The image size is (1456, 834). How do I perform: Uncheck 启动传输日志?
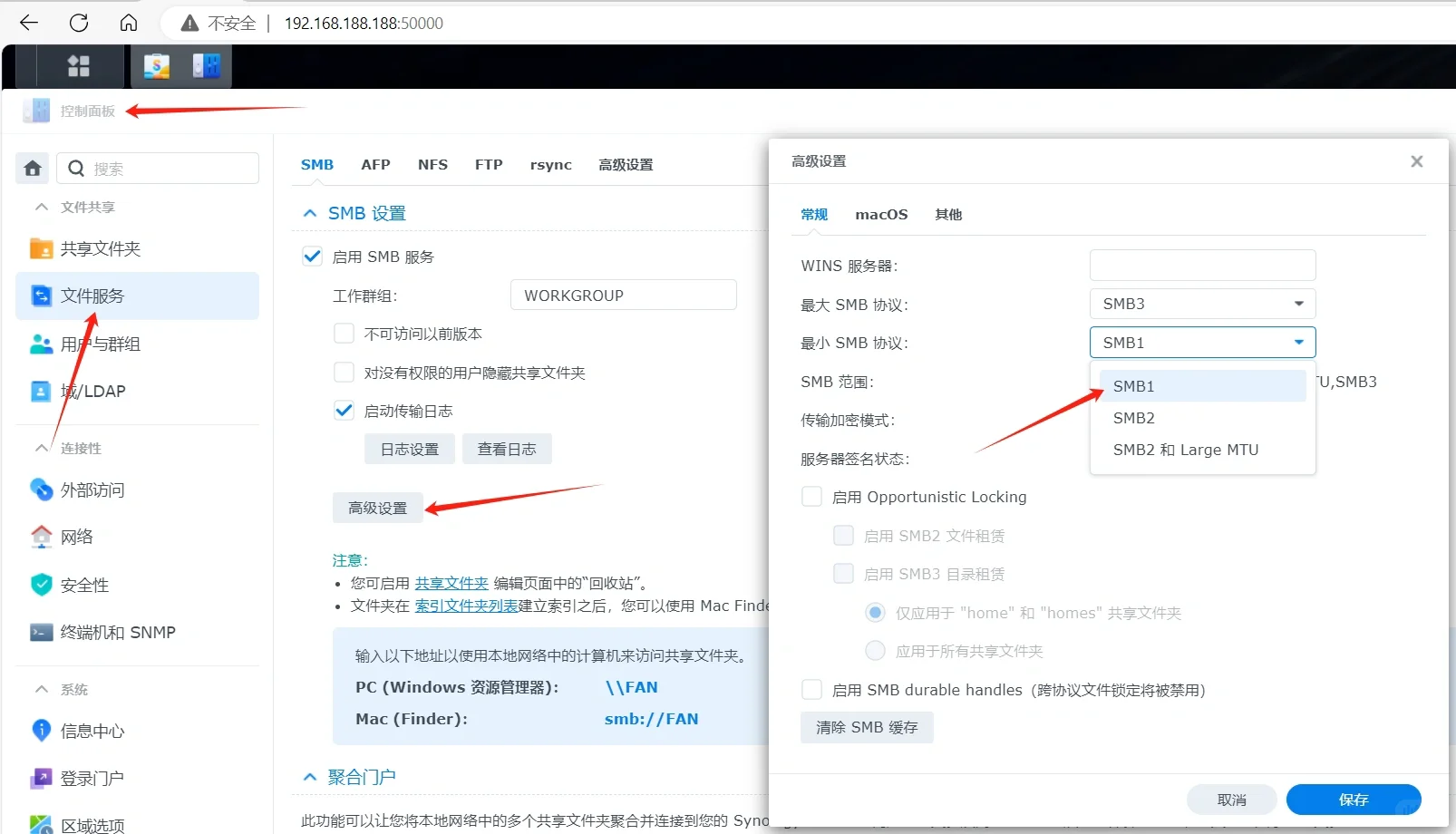tap(344, 410)
